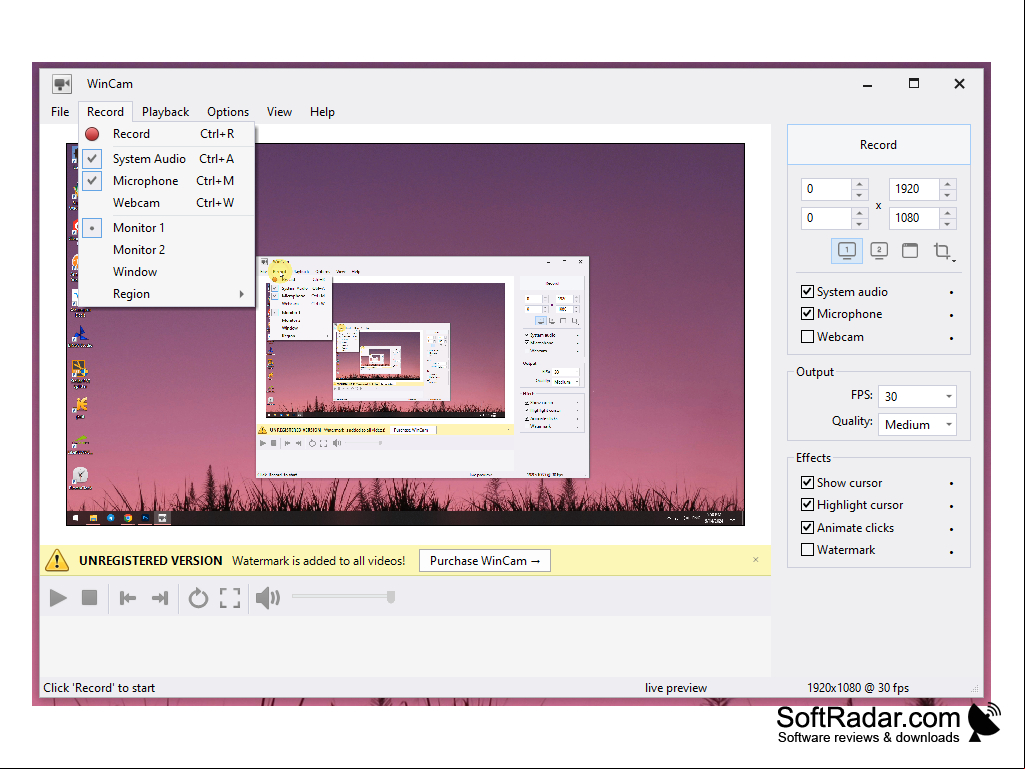Toggle Show cursor checkbox
Image resolution: width=1025 pixels, height=769 pixels.
click(x=807, y=483)
